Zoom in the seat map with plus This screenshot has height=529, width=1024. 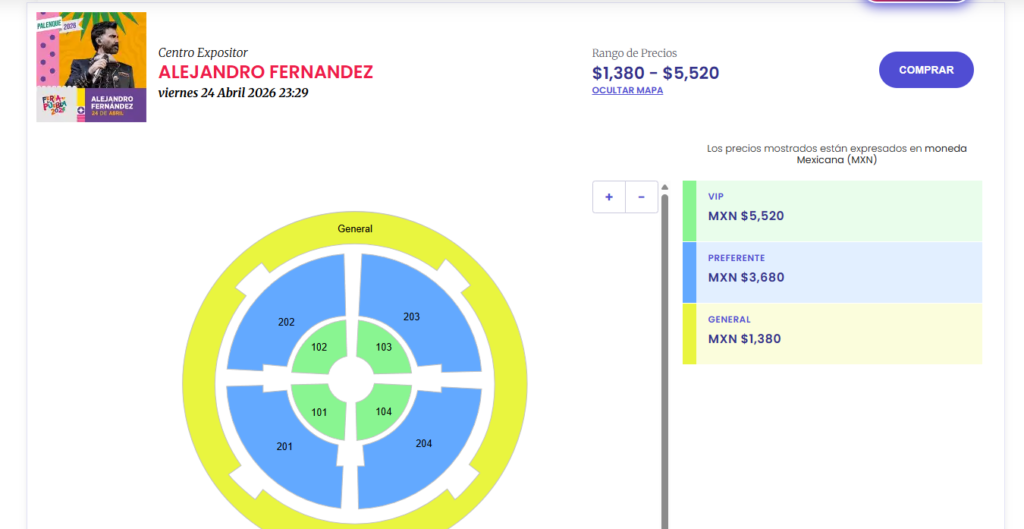click(609, 197)
